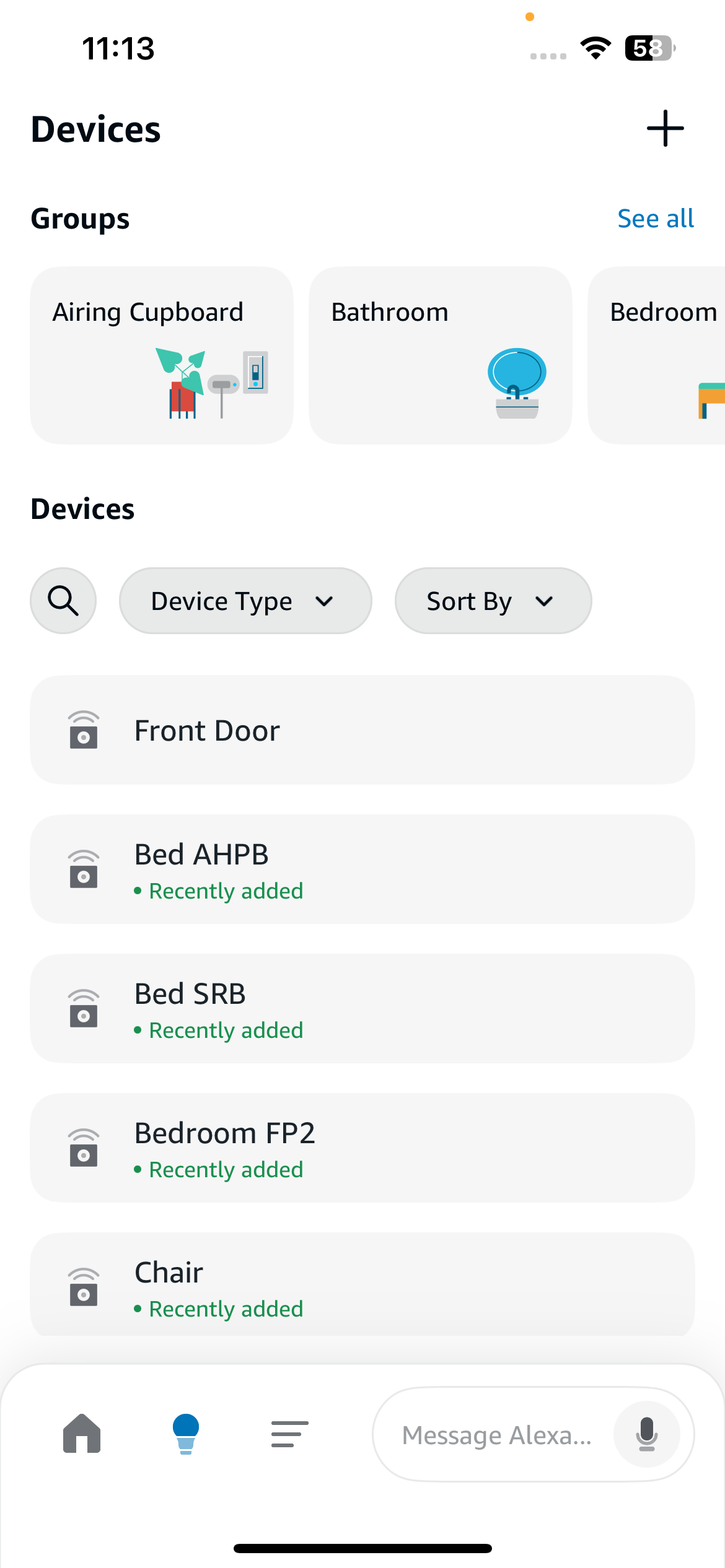Tap the Front Door camera icon

coord(84,730)
